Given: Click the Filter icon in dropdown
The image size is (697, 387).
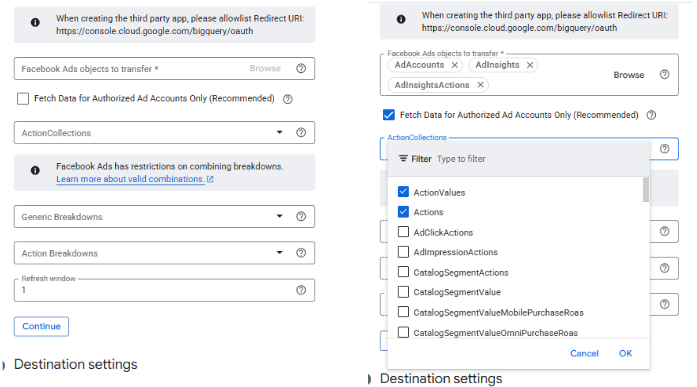Looking at the screenshot, I should coord(403,159).
